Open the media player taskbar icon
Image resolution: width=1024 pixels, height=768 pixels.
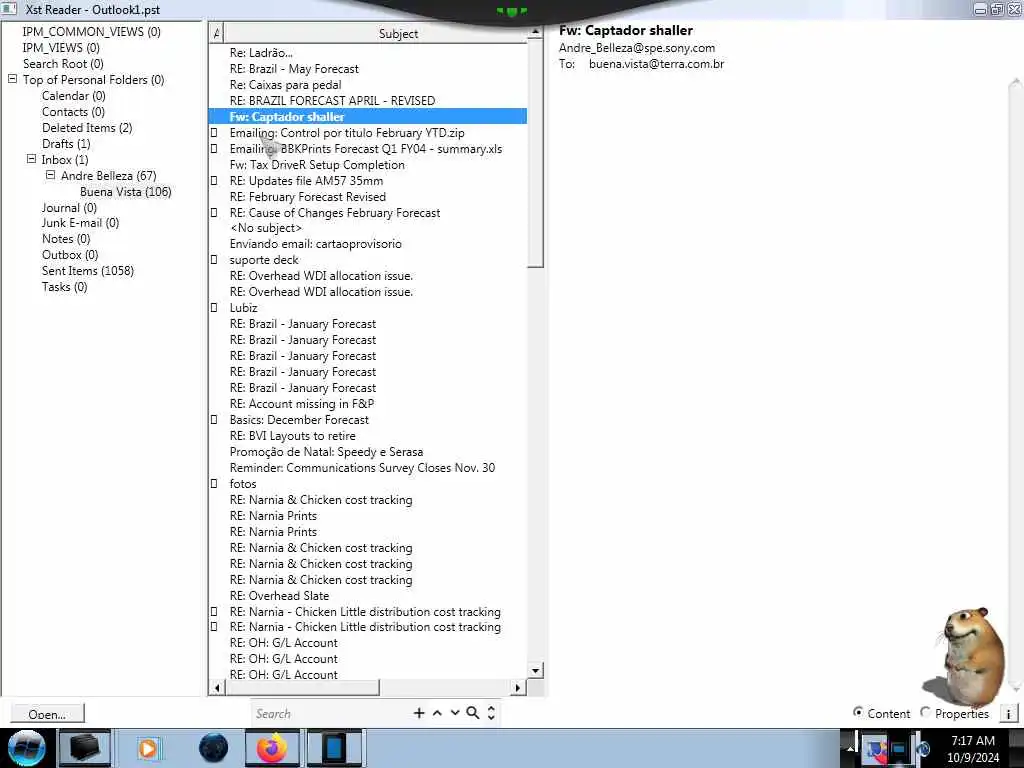(148, 748)
